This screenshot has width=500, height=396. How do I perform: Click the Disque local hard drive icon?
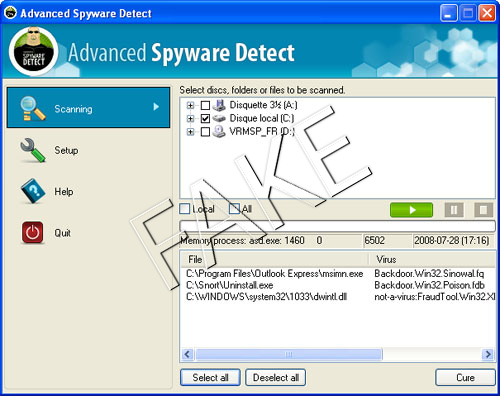219,118
